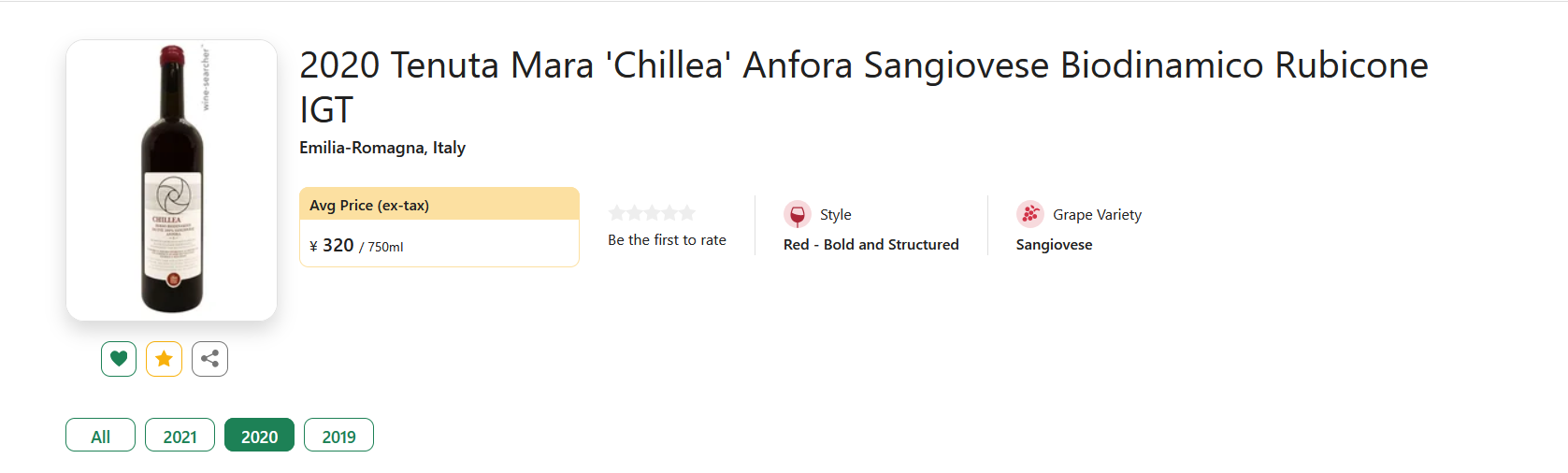Click the Emilia-Romagna, Italy region text
The width and height of the screenshot is (1568, 473).
382,148
